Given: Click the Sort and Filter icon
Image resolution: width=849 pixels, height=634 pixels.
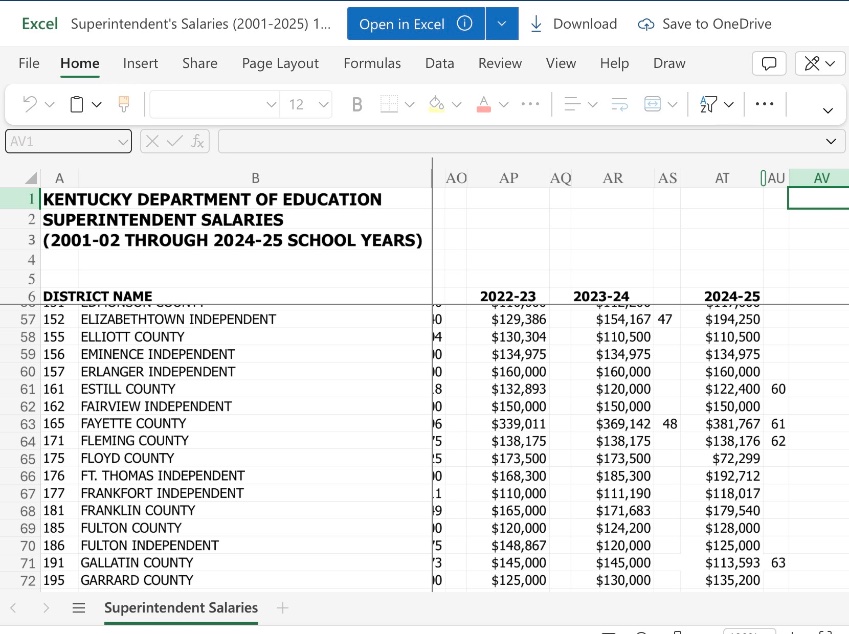Looking at the screenshot, I should point(708,104).
